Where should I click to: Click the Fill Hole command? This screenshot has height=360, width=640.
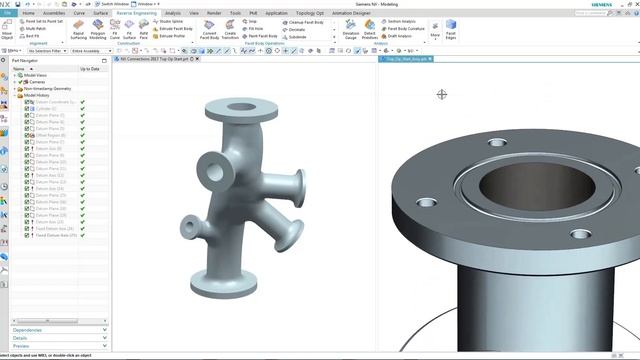(253, 29)
